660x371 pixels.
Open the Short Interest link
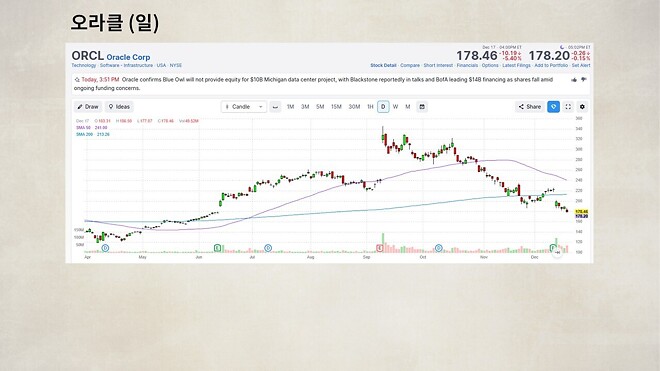coord(438,66)
